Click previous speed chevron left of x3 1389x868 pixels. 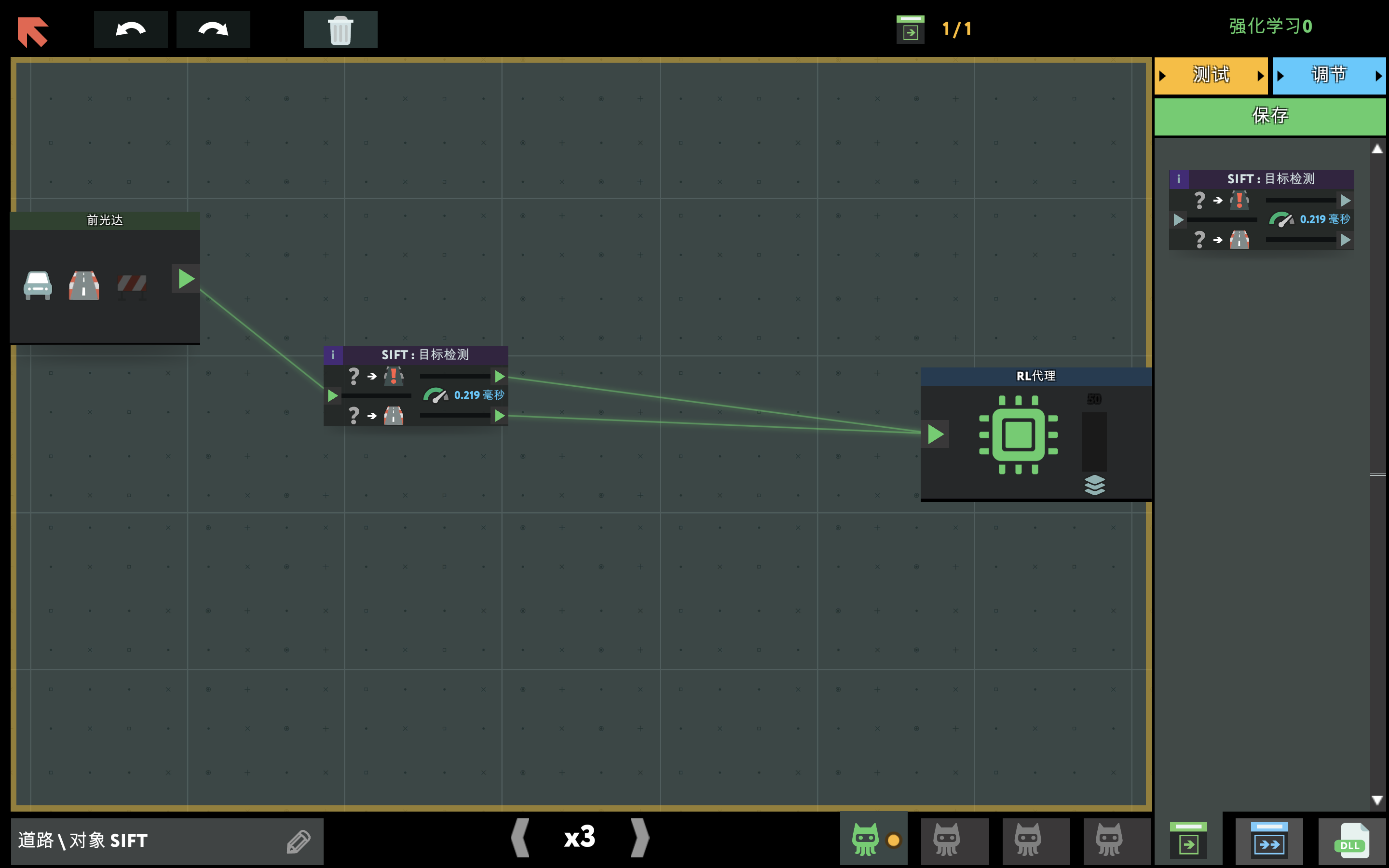(x=520, y=838)
